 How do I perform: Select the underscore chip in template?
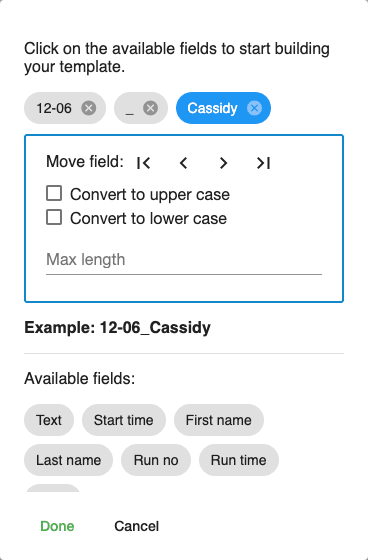click(130, 108)
